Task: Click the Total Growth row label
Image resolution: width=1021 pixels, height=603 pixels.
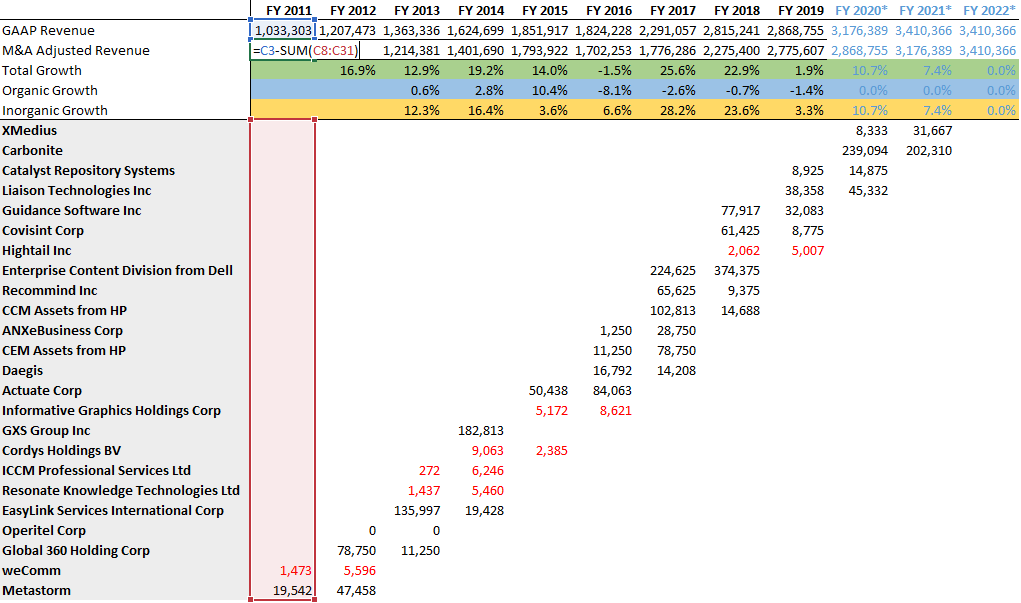Action: click(42, 70)
